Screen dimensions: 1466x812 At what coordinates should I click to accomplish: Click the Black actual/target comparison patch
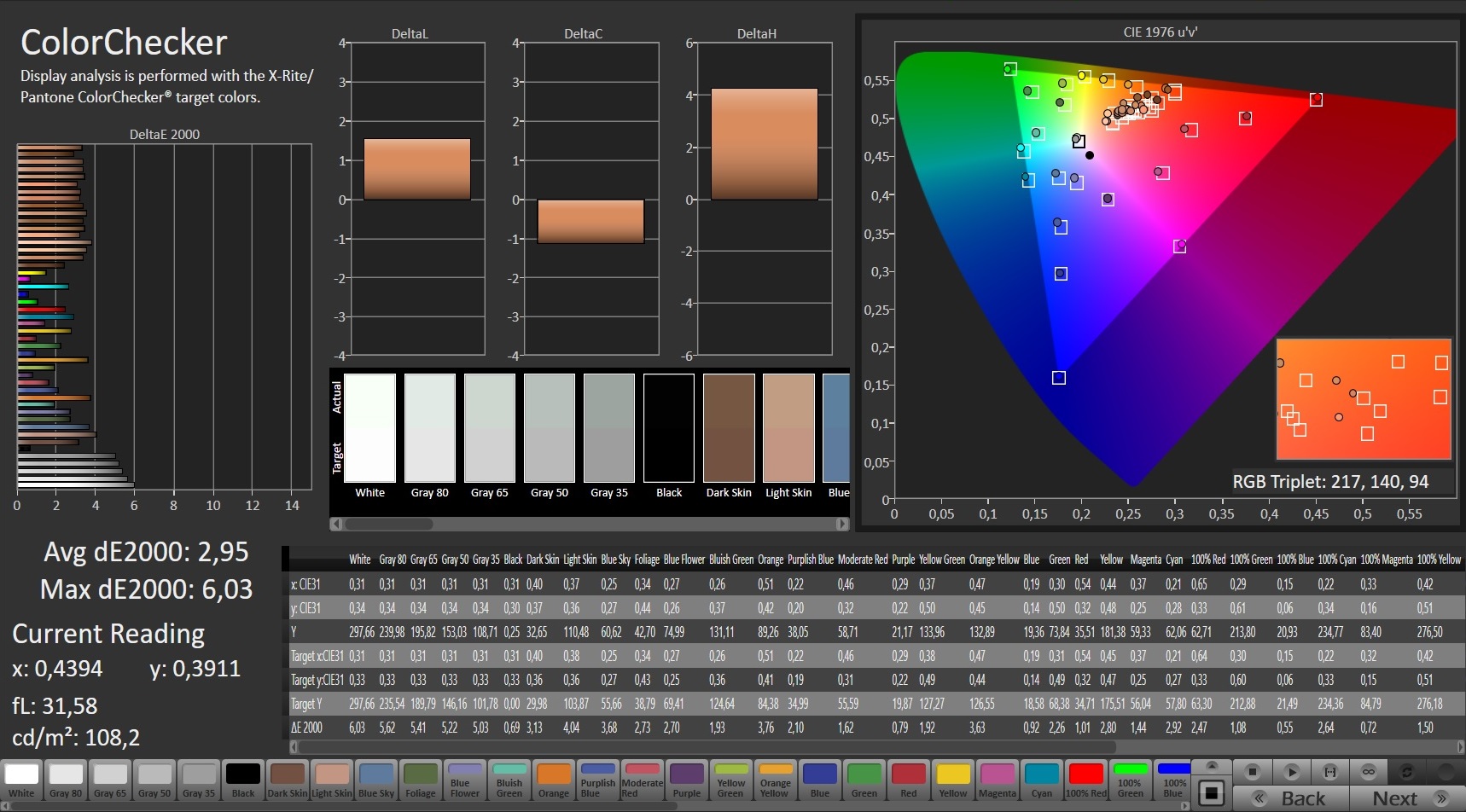(x=669, y=428)
